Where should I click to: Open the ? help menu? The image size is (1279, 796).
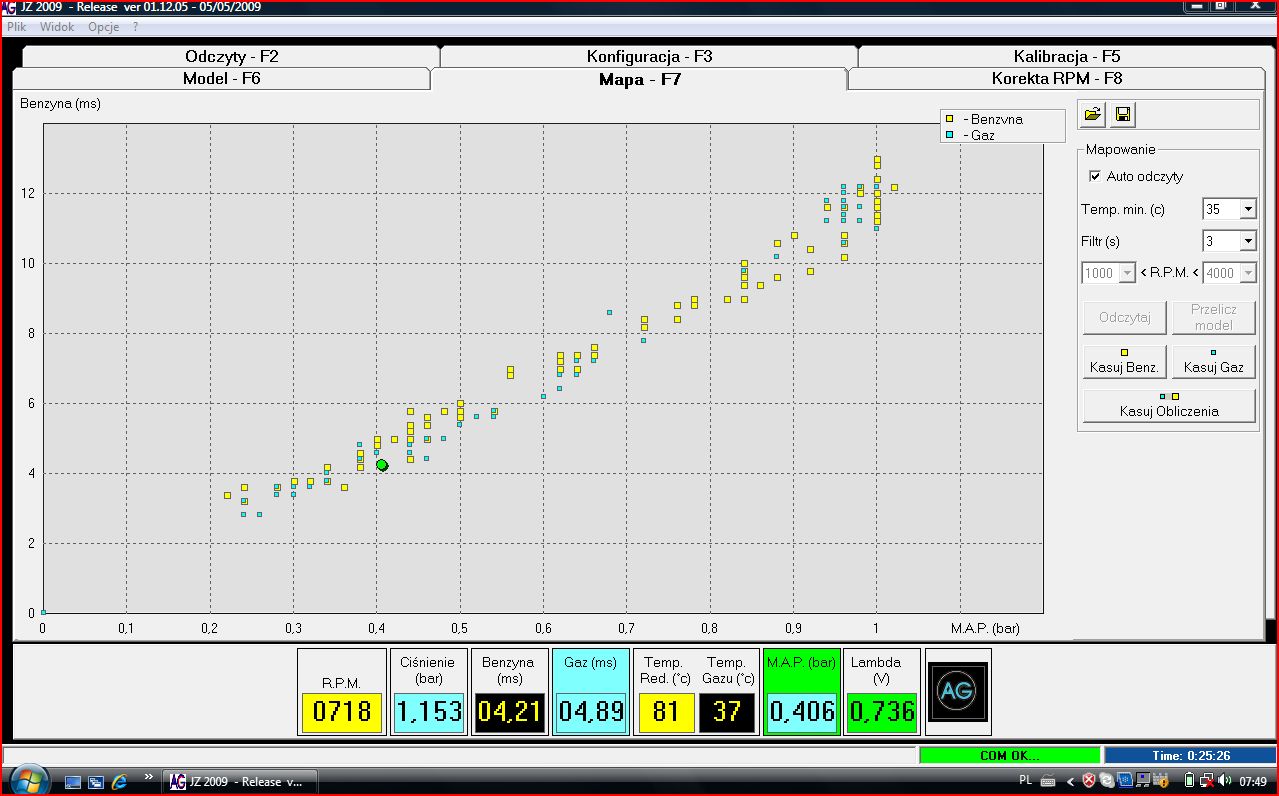135,27
